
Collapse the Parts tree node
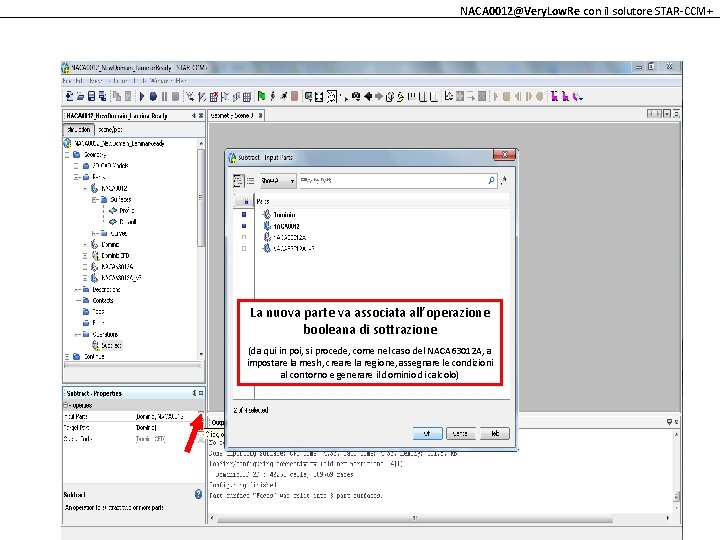(76, 177)
